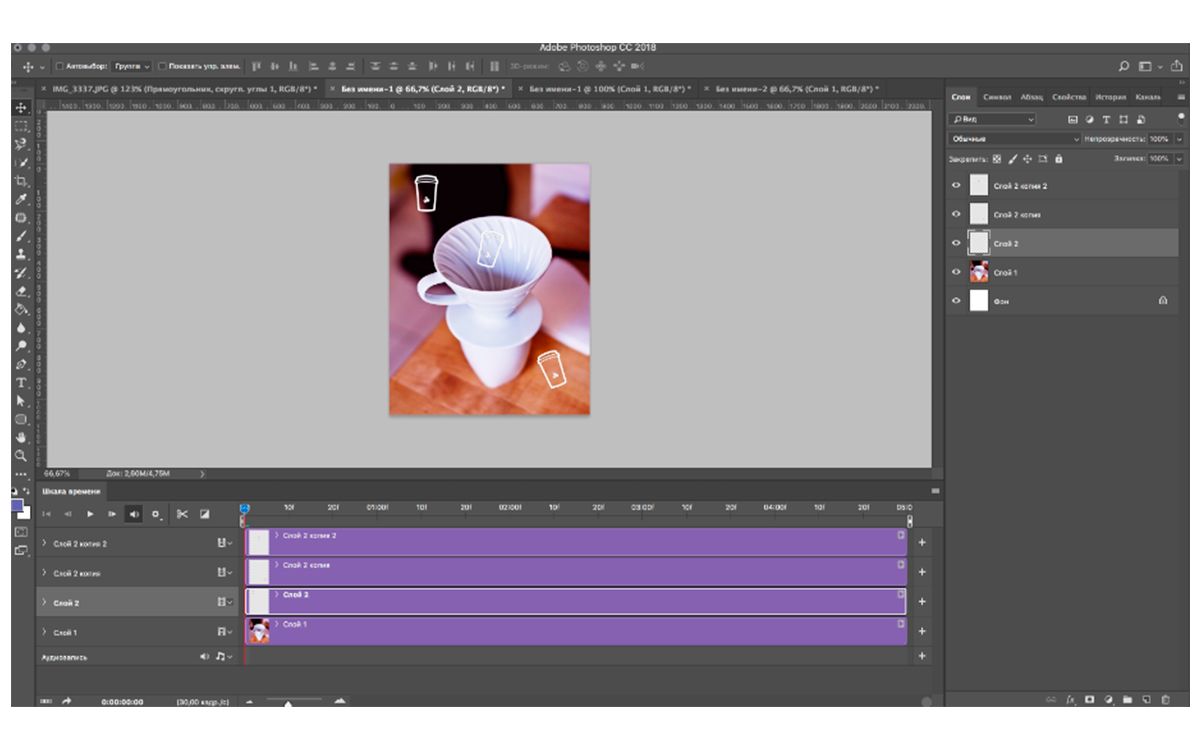Screen dimensions: 1200x750
Task: Open the Обычные blend mode dropdown
Action: click(1014, 139)
